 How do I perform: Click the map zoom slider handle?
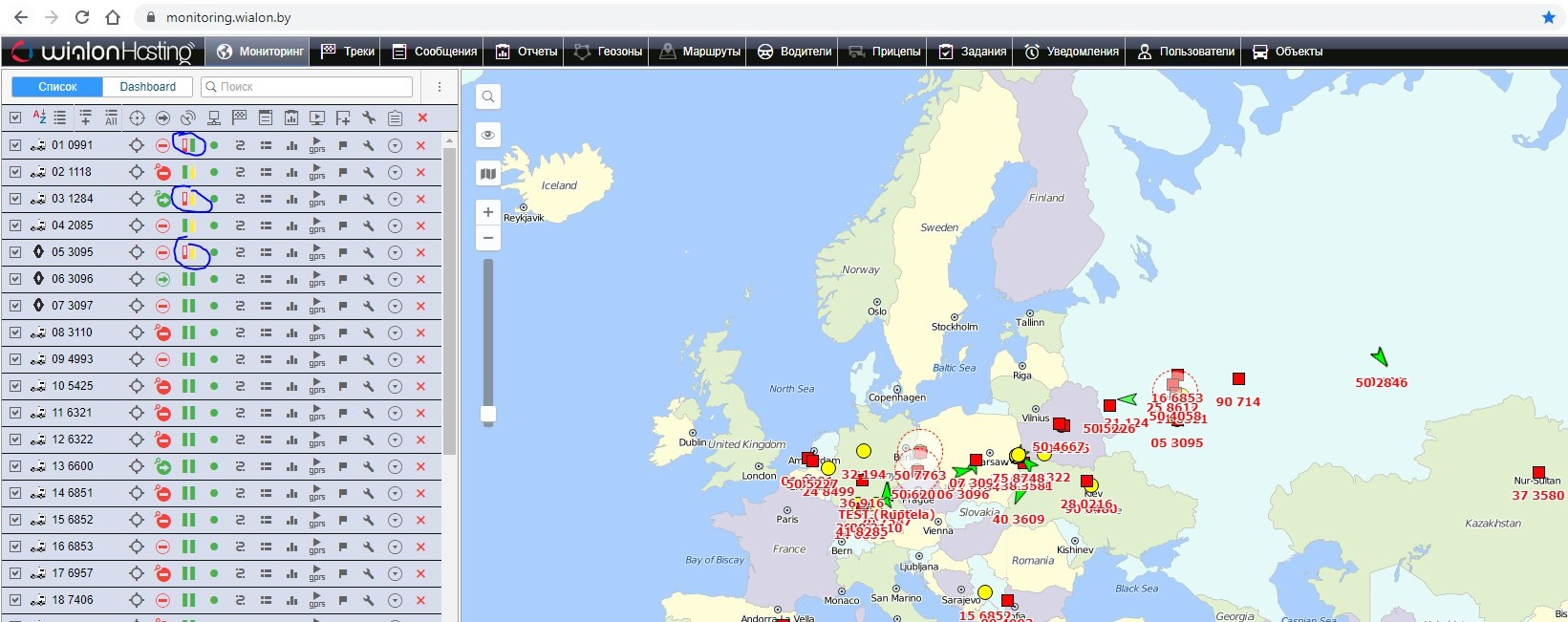[x=488, y=414]
